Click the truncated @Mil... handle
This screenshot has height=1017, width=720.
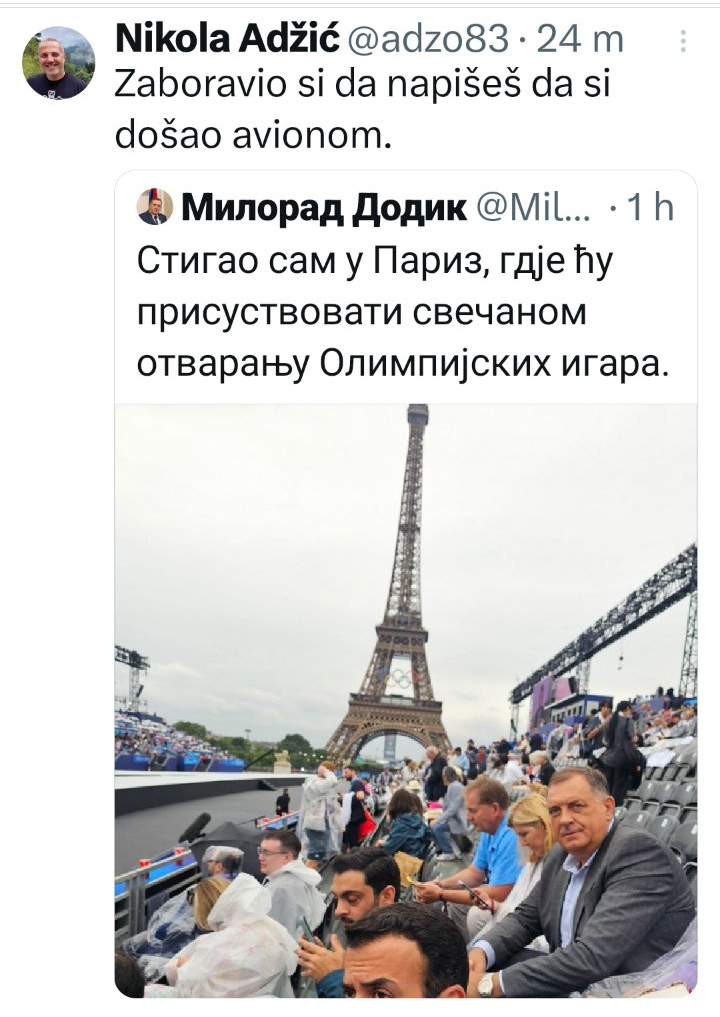tap(533, 208)
